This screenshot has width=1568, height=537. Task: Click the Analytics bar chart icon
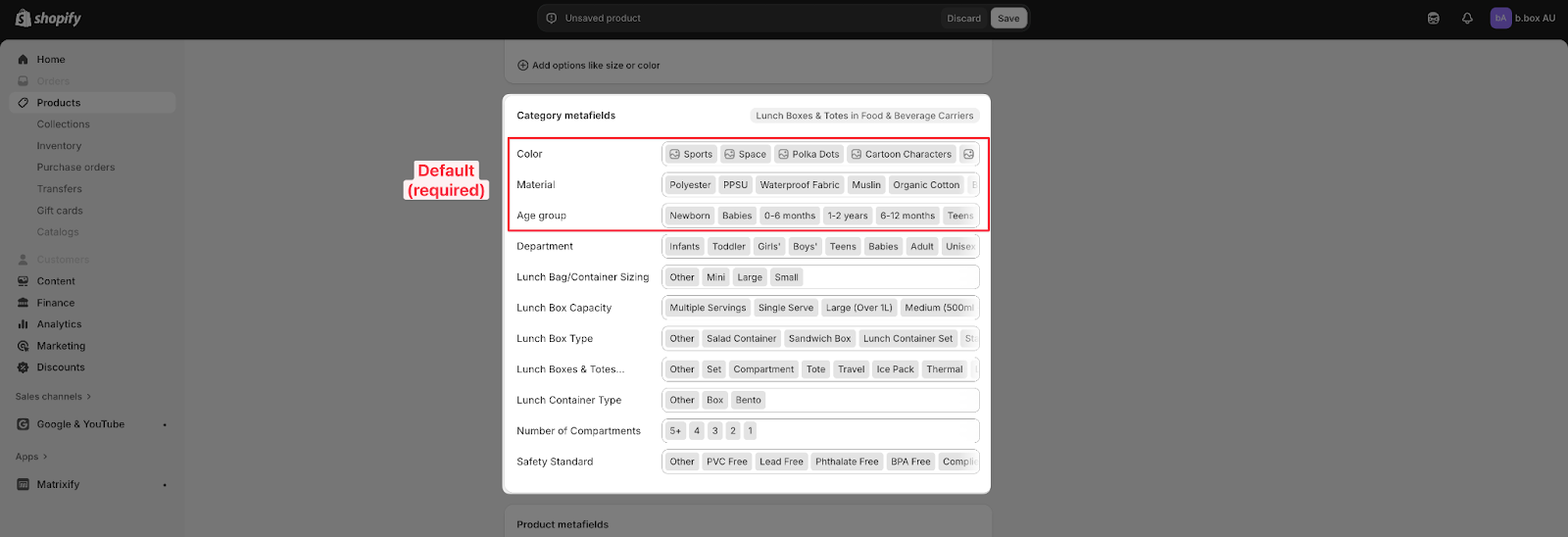24,324
